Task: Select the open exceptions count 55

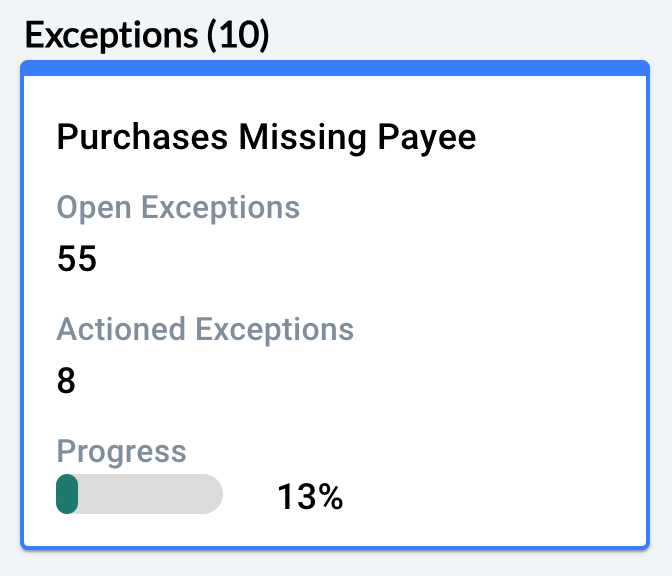Action: (77, 260)
